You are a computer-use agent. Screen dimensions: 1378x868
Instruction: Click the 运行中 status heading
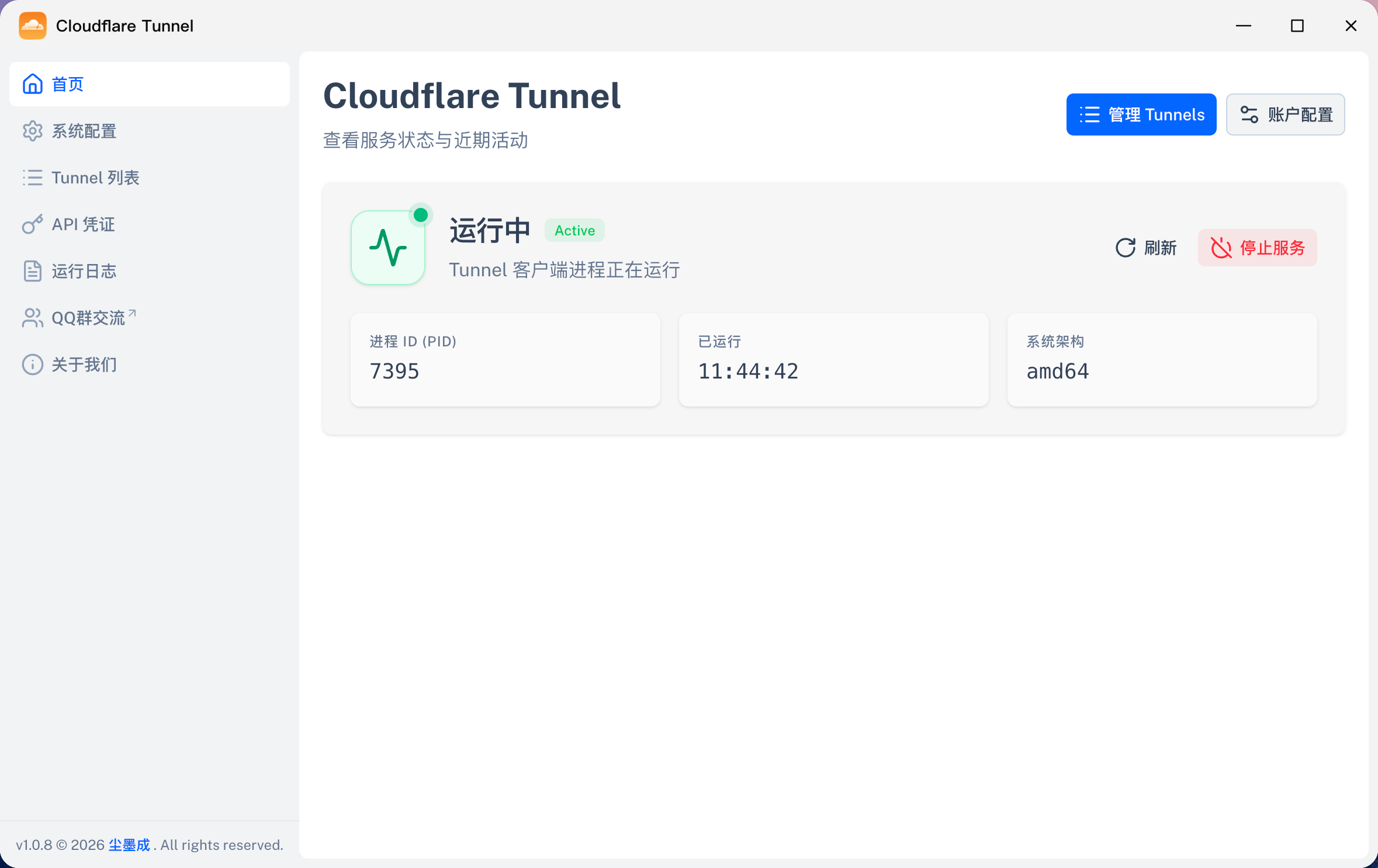pos(490,230)
